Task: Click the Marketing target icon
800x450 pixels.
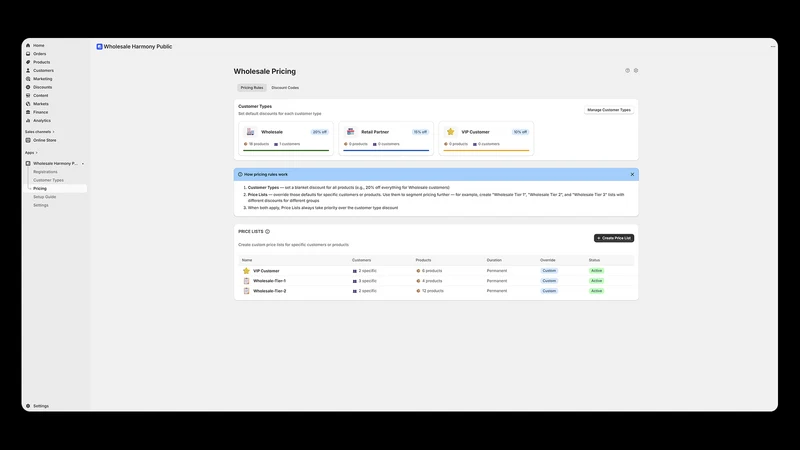Action: pos(28,79)
